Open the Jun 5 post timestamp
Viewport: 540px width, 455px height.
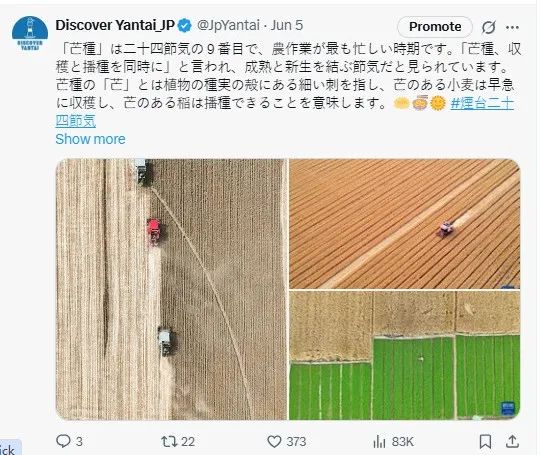click(x=287, y=25)
